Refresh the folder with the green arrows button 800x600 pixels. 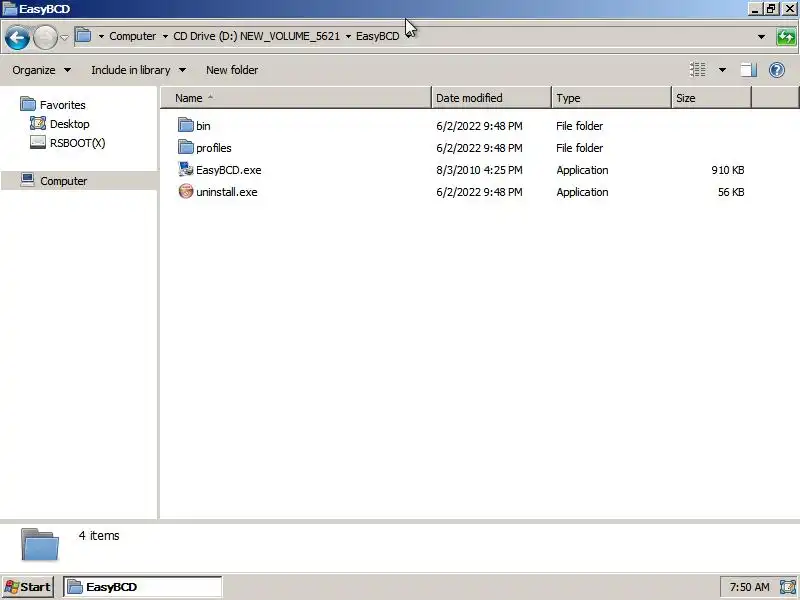tap(786, 37)
